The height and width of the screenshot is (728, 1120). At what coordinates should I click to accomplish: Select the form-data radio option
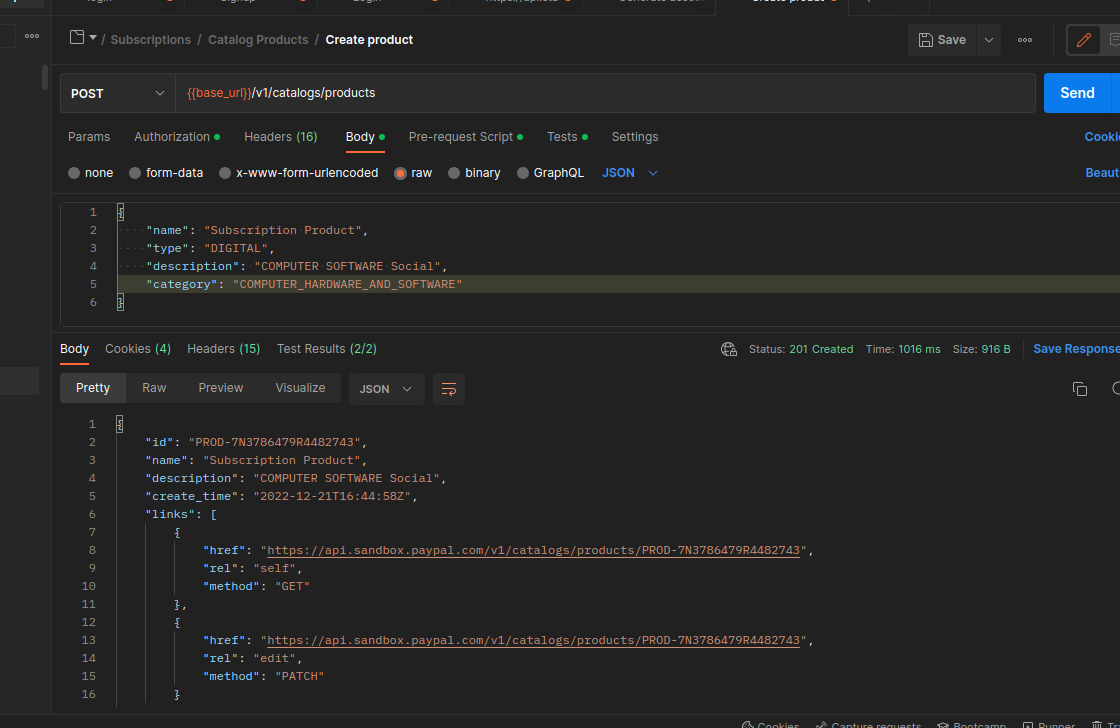[135, 173]
